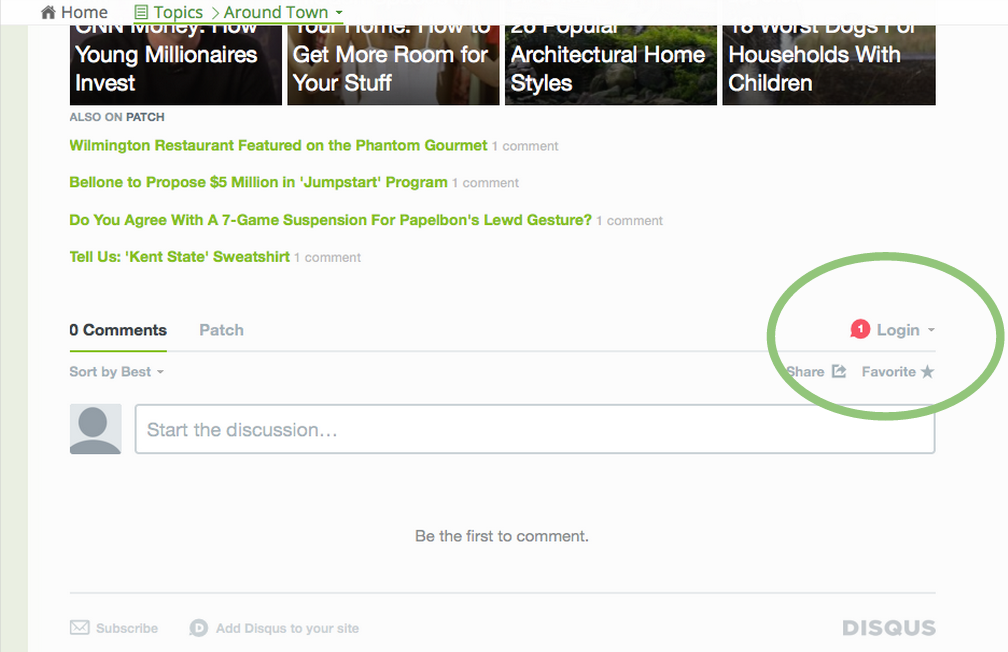
Task: Click the gray user avatar
Action: click(95, 429)
